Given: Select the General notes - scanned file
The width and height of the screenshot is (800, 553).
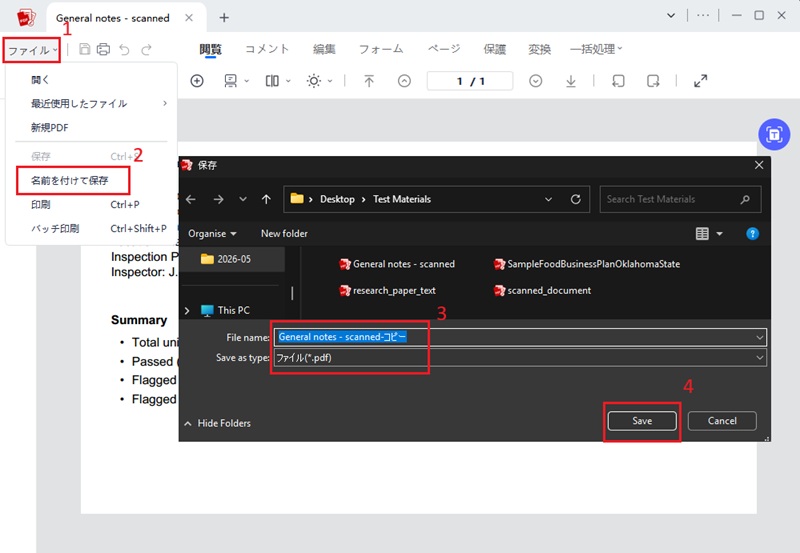Looking at the screenshot, I should point(397,264).
